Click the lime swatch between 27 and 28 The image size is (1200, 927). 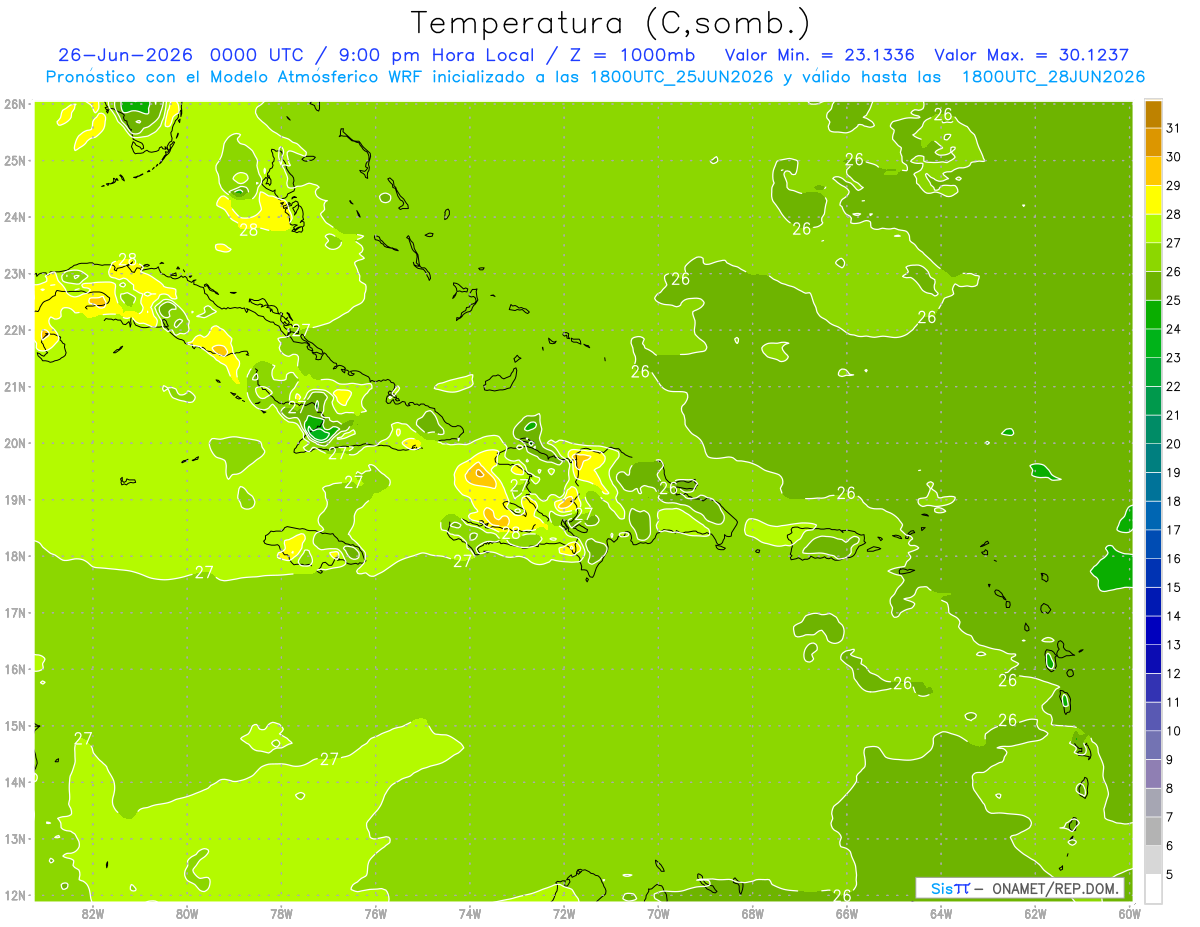[1153, 229]
